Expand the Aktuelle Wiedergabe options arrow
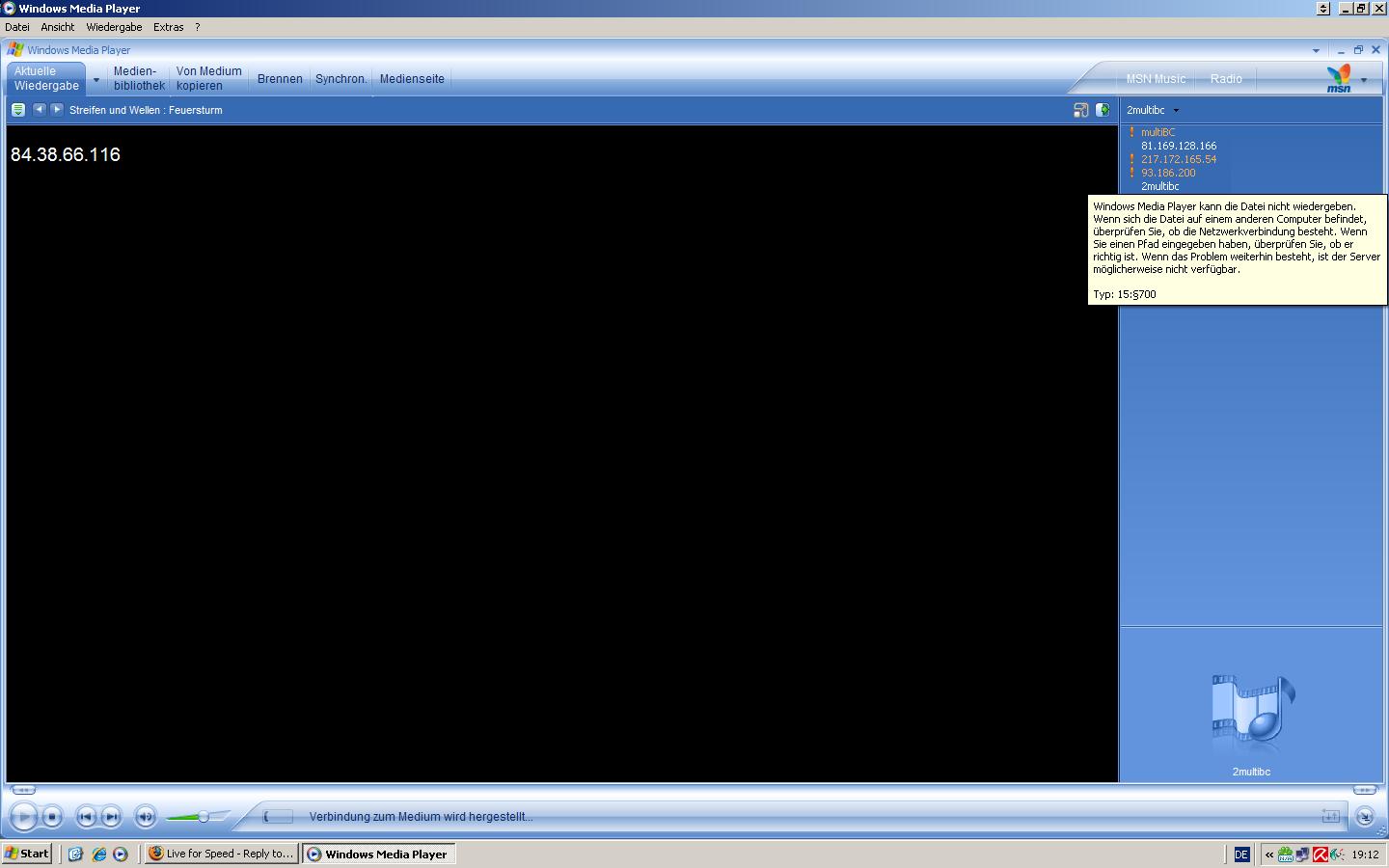1389x868 pixels. pyautogui.click(x=95, y=79)
